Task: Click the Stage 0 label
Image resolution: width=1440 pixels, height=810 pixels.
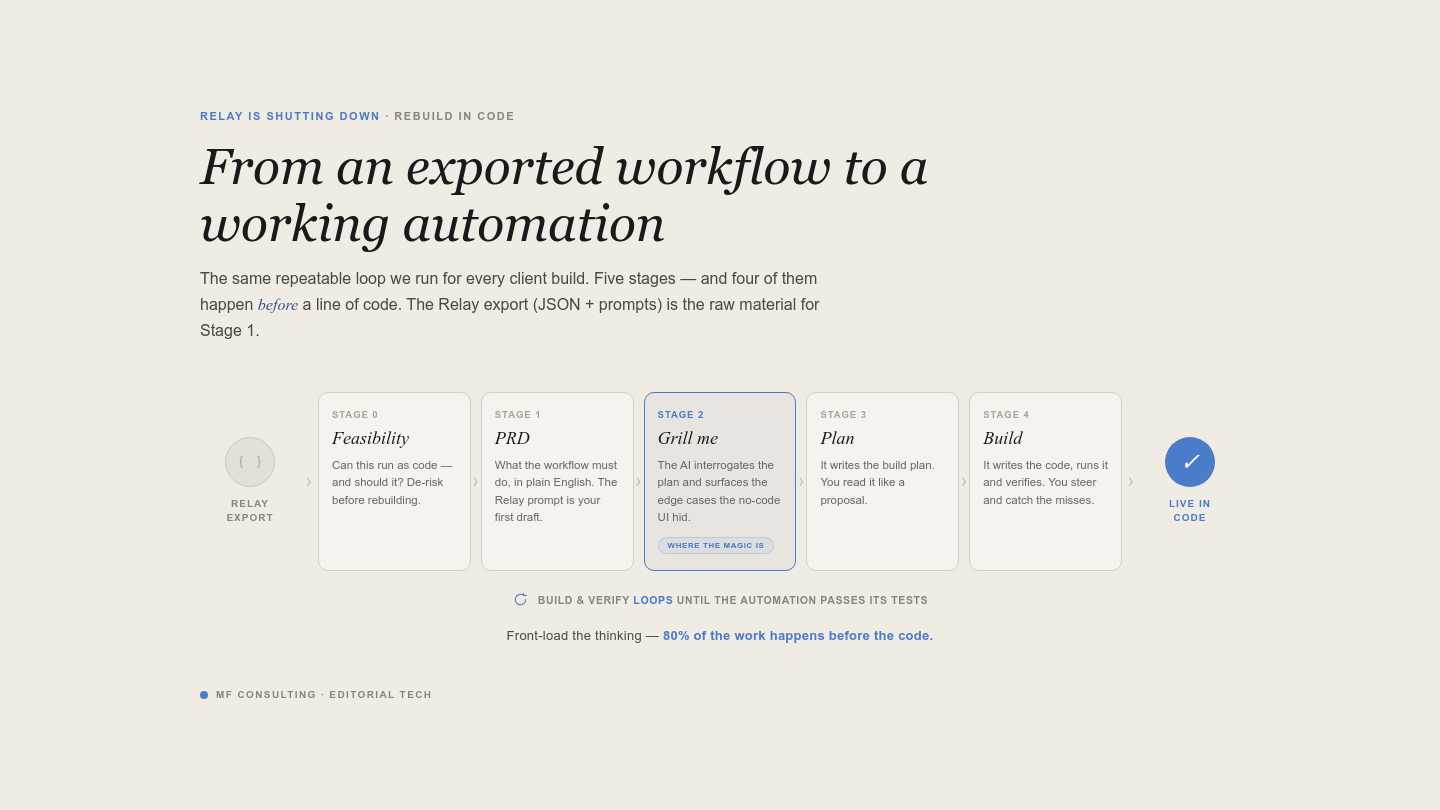Action: pos(355,415)
